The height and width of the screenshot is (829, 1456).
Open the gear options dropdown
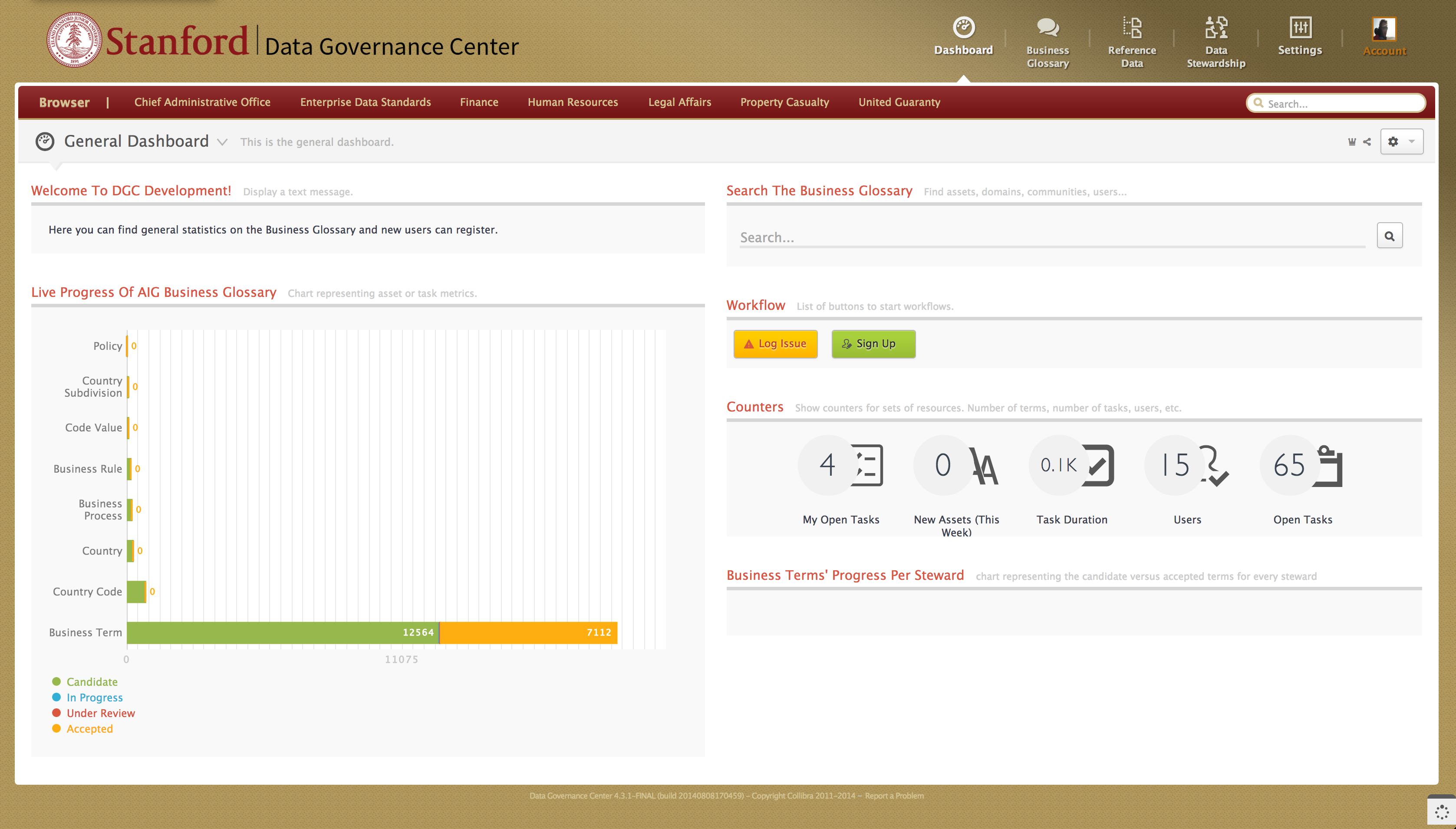(1401, 142)
